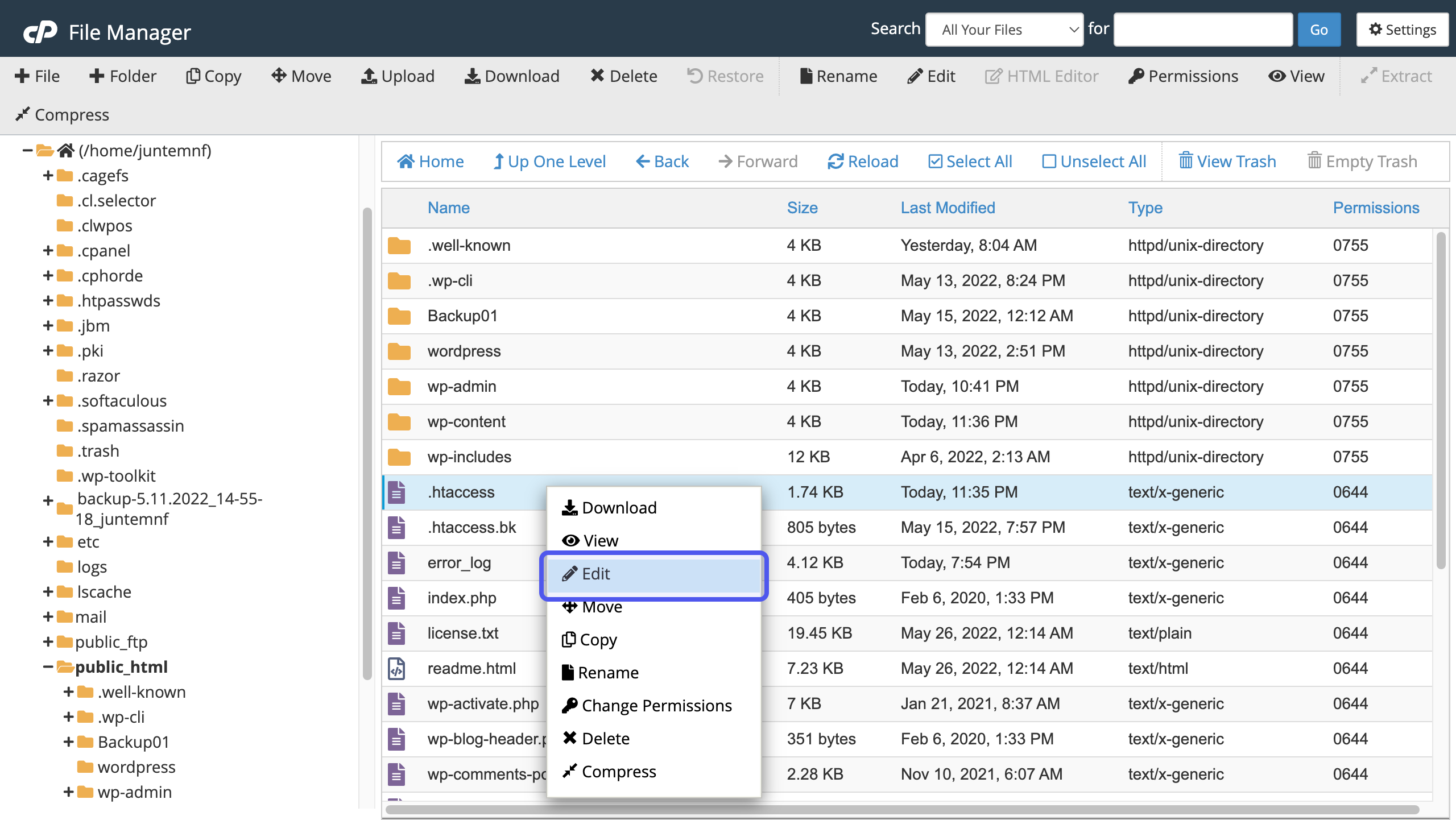Sort by the Name column header
This screenshot has width=1456, height=820.
449,208
